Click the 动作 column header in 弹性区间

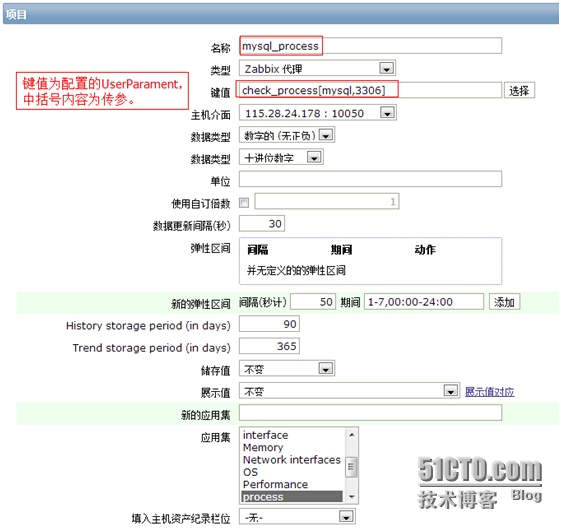(x=425, y=249)
